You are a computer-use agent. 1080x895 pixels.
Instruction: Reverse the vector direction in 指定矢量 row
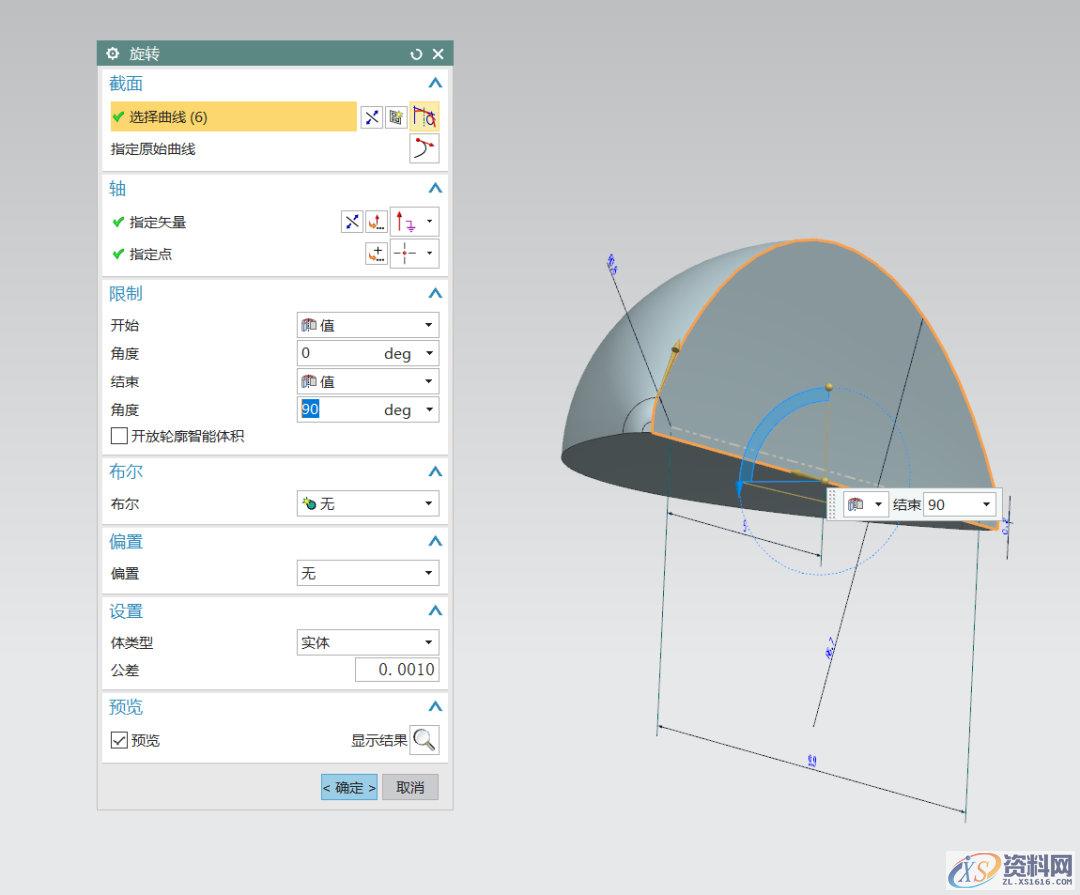point(351,222)
